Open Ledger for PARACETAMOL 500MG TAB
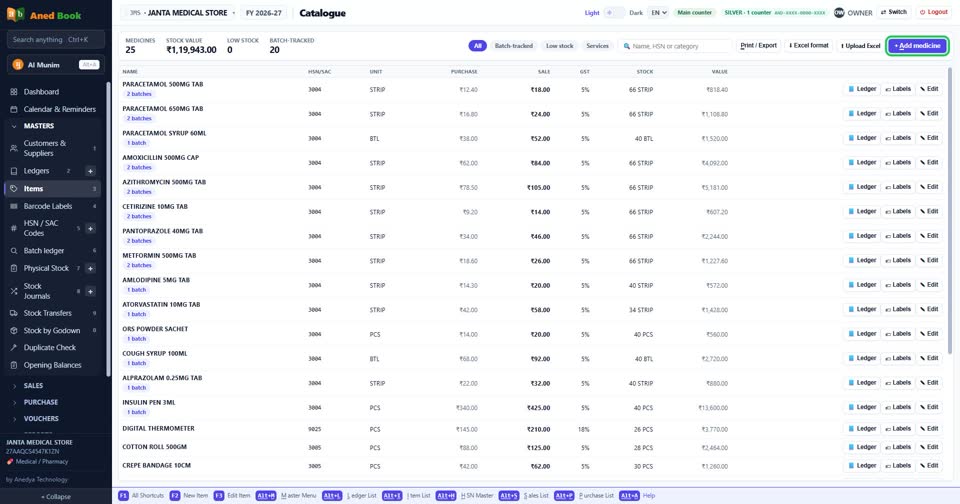 [x=863, y=89]
